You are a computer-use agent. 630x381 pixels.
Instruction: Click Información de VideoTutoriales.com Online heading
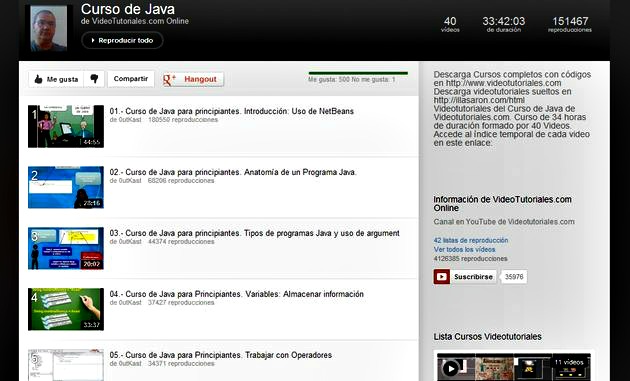click(502, 204)
